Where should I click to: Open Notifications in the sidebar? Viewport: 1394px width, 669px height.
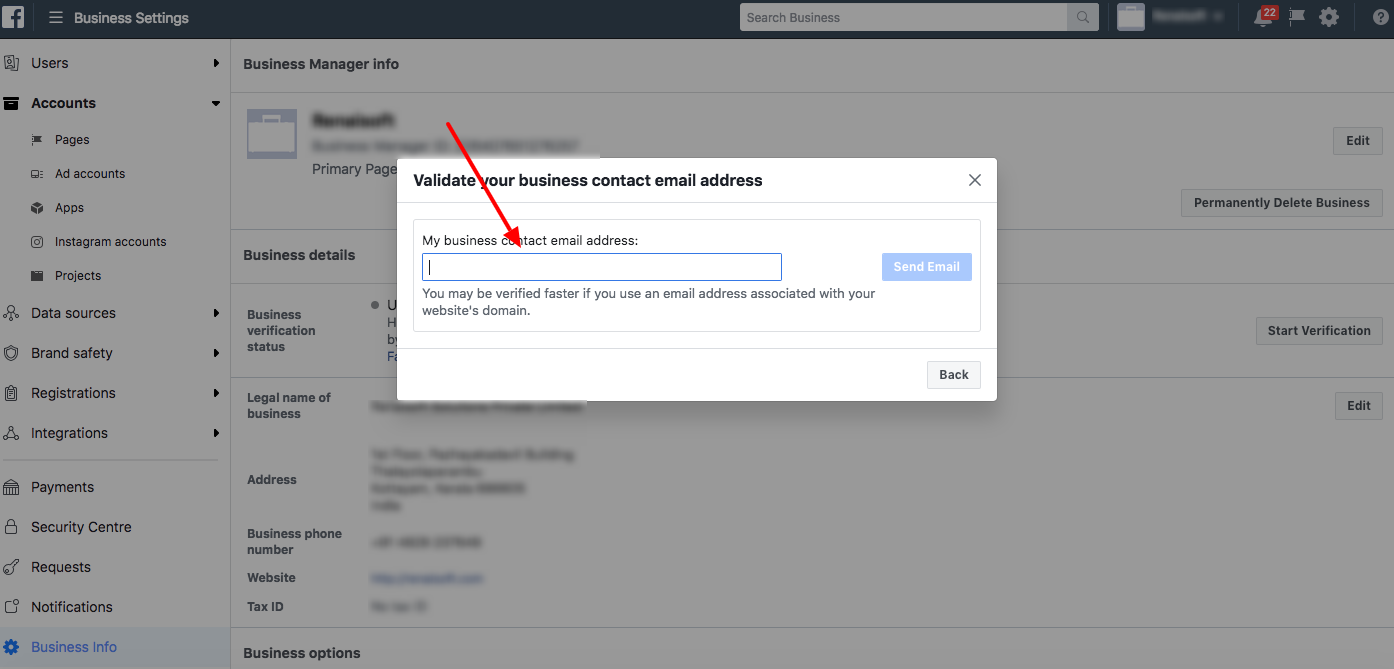coord(72,607)
